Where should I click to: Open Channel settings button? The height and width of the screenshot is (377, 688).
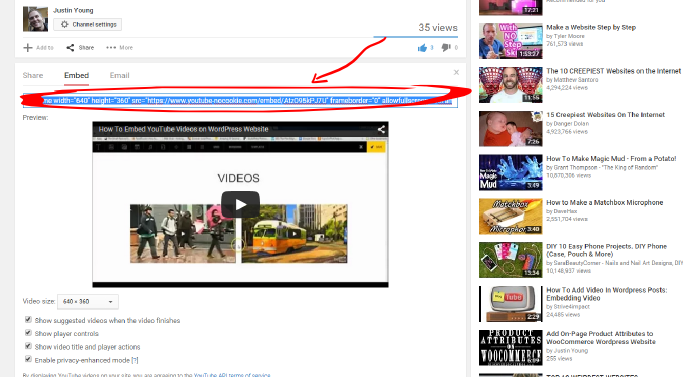[x=88, y=25]
